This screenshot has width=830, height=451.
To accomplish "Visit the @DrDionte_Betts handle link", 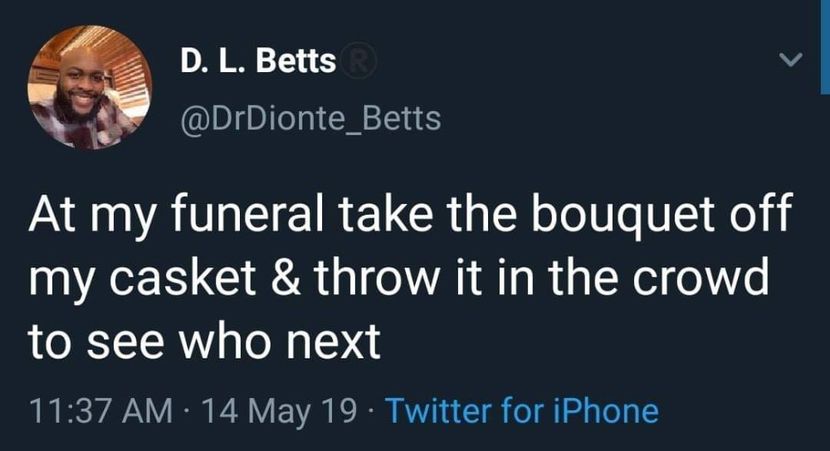I will tap(310, 119).
